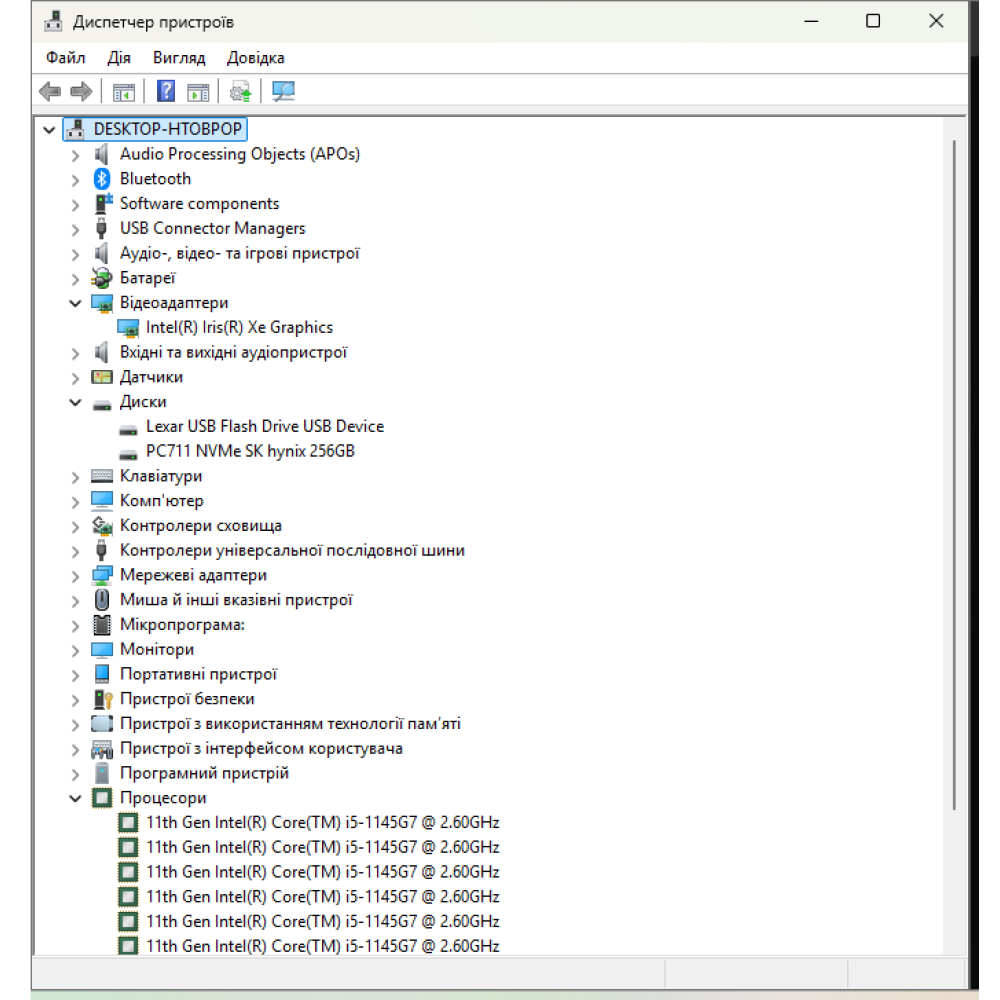The image size is (1000, 1000).
Task: Maximize the Диспетчер пристроїв window
Action: tap(873, 22)
